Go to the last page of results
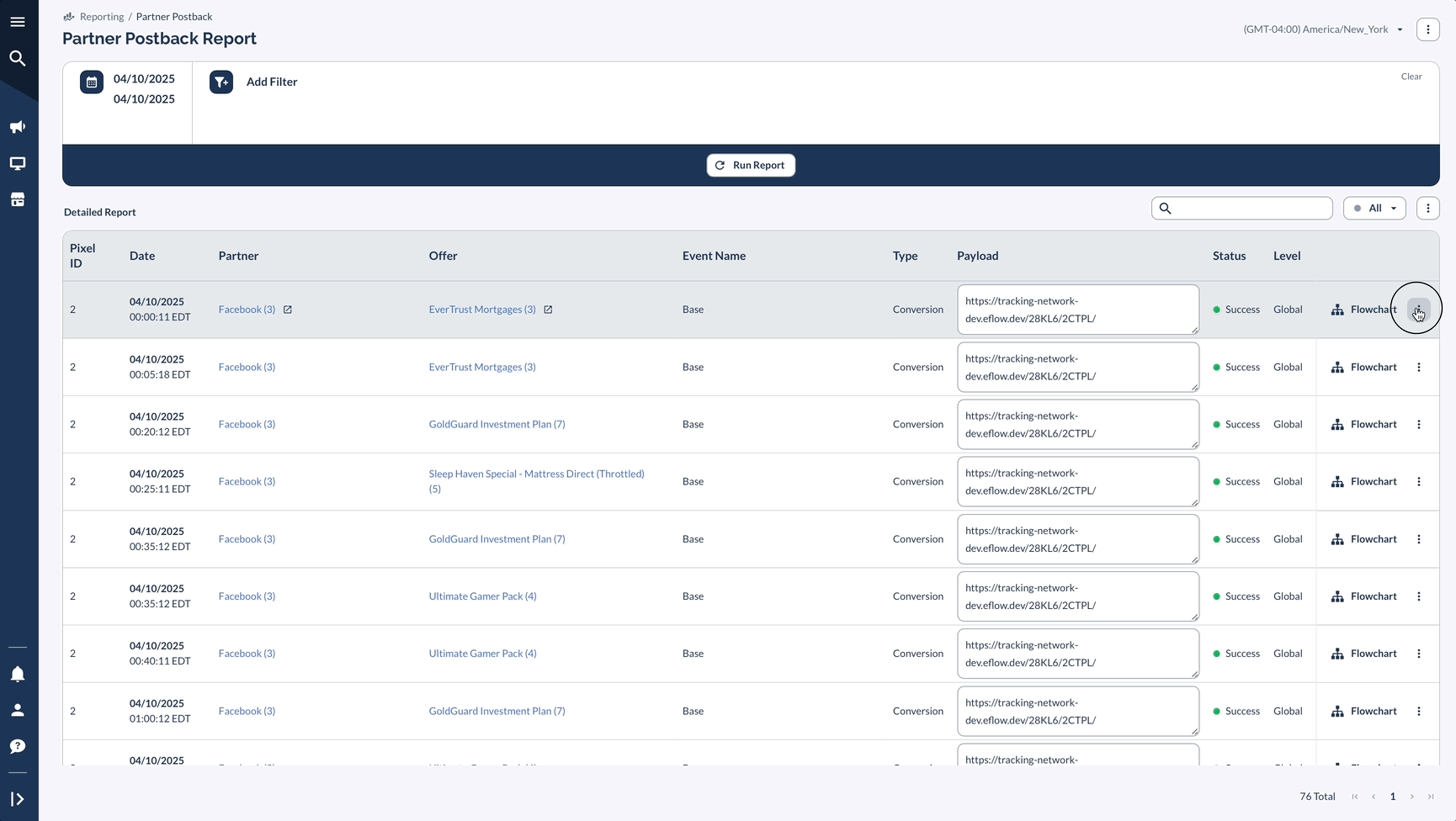The height and width of the screenshot is (821, 1456). 1431,797
